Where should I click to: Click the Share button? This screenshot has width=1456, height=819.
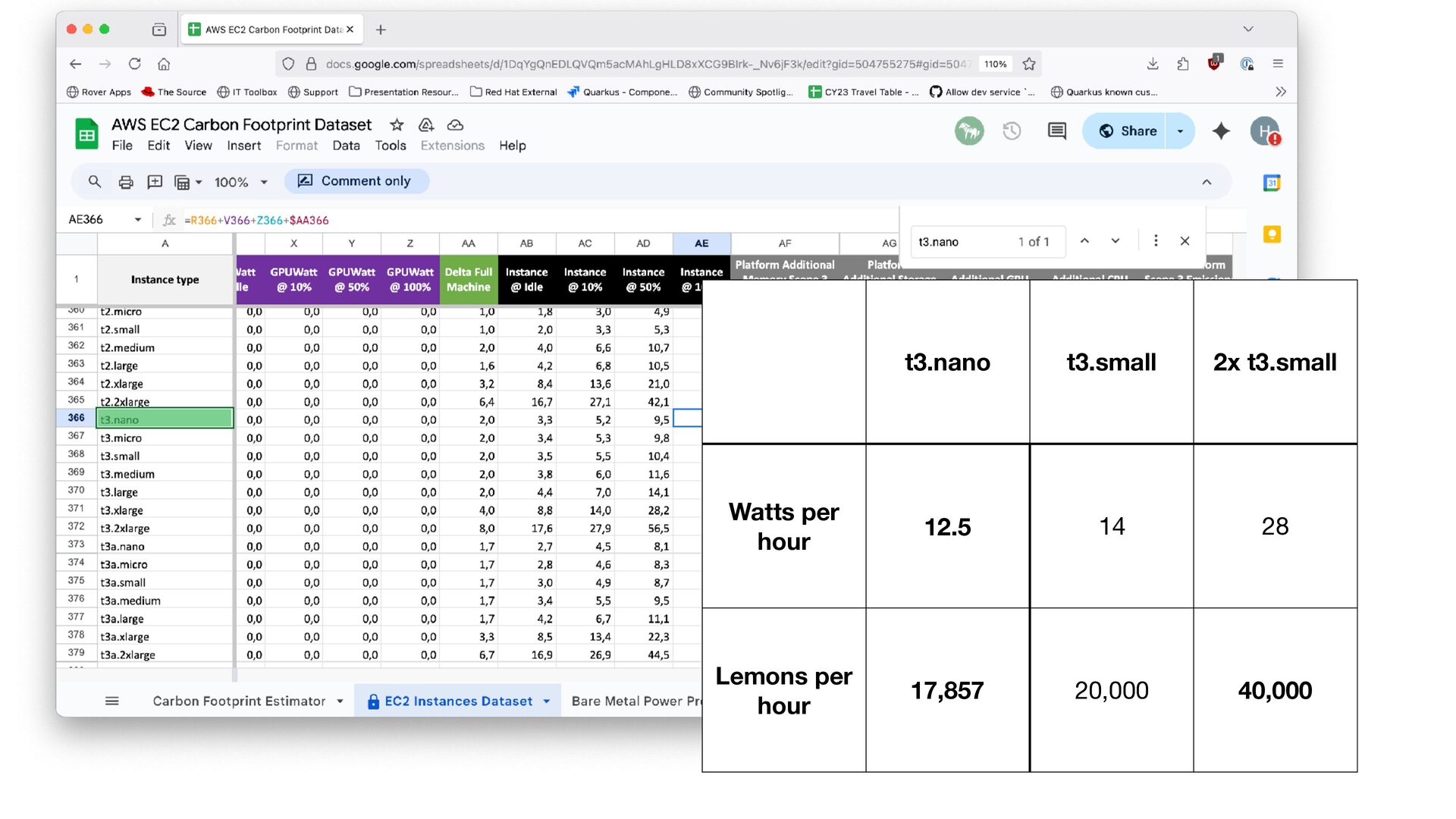coord(1128,131)
